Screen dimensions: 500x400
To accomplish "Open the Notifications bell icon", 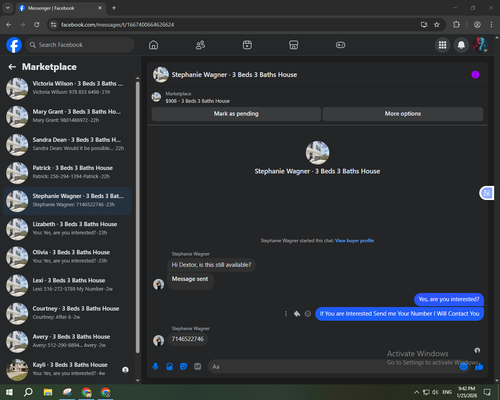I will pos(461,45).
